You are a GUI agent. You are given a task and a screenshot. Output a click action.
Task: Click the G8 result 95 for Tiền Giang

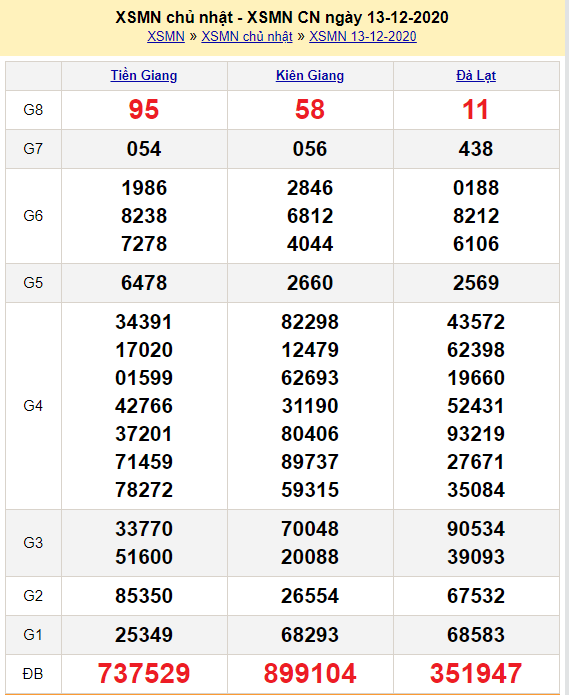click(144, 109)
